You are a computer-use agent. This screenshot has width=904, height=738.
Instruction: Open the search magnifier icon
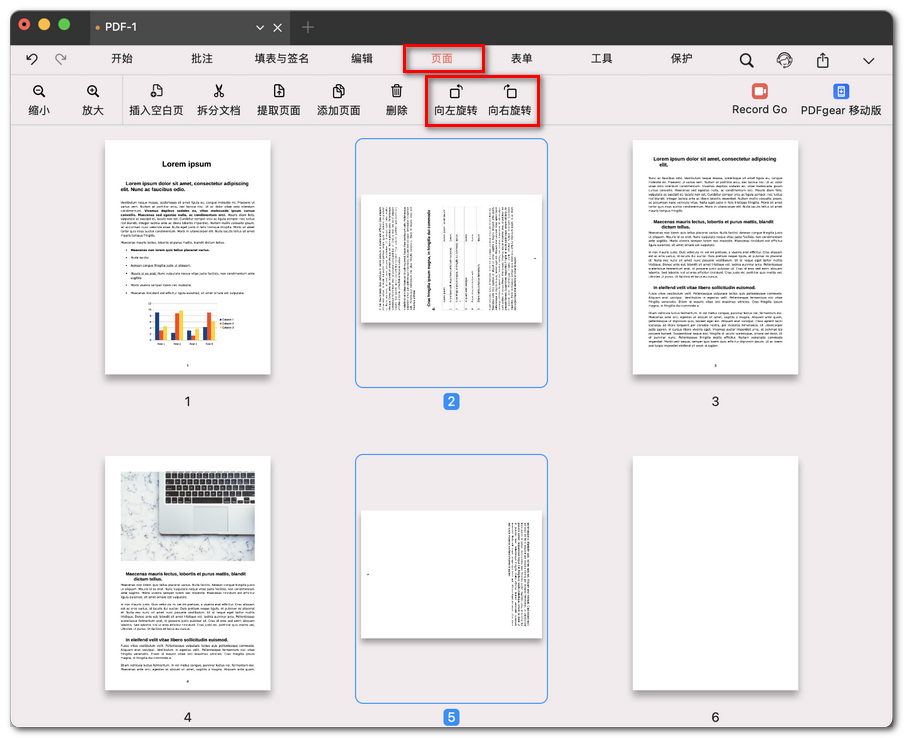coord(746,59)
